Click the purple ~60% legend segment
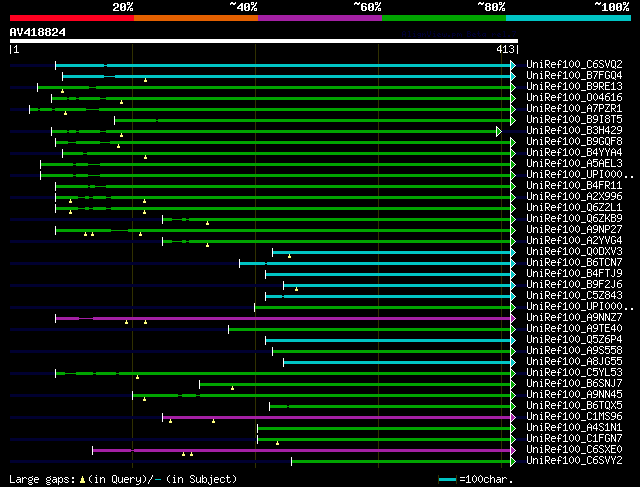The height and width of the screenshot is (487, 640). (x=320, y=18)
